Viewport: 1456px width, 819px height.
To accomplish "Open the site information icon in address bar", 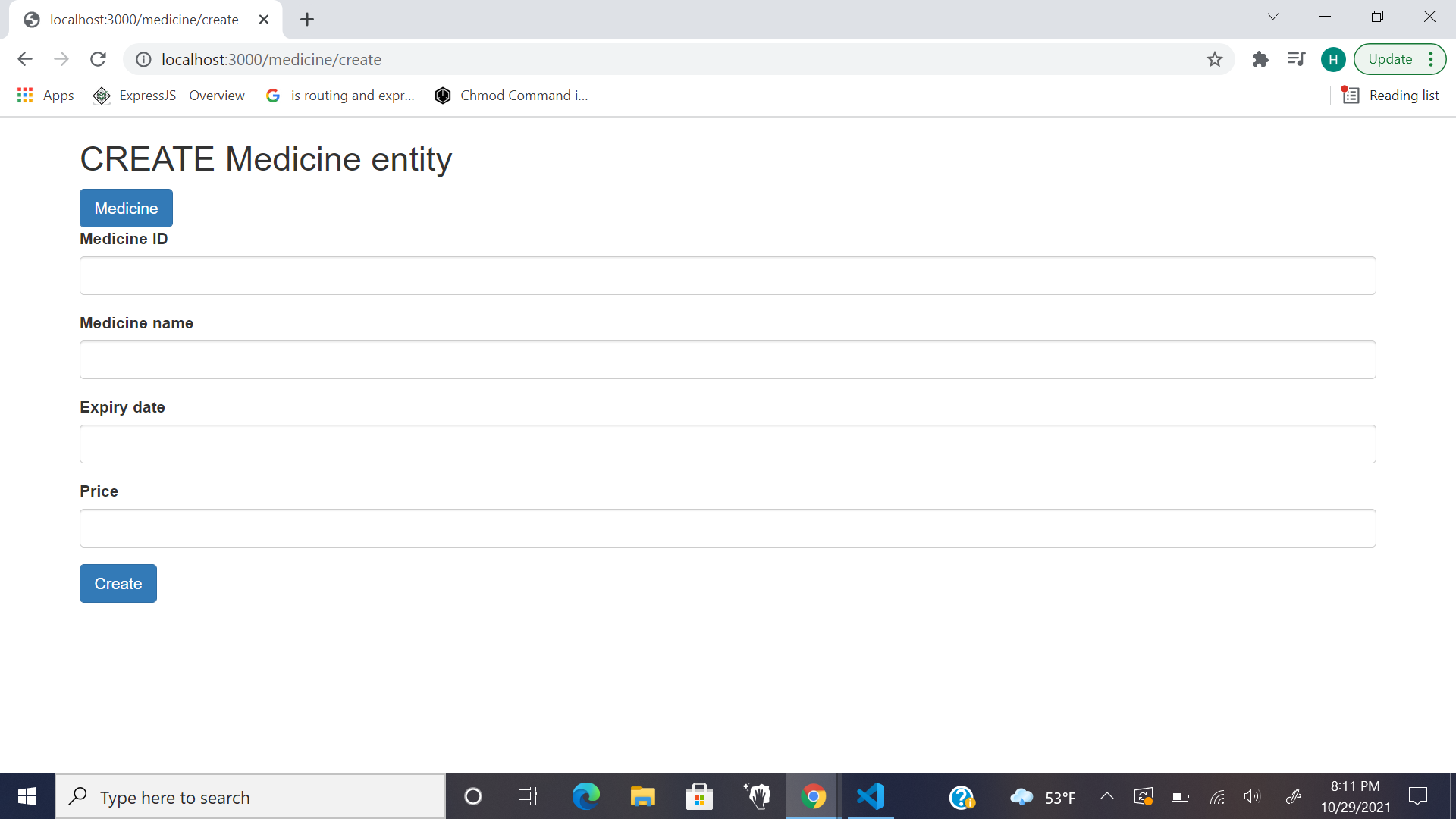I will pyautogui.click(x=143, y=59).
